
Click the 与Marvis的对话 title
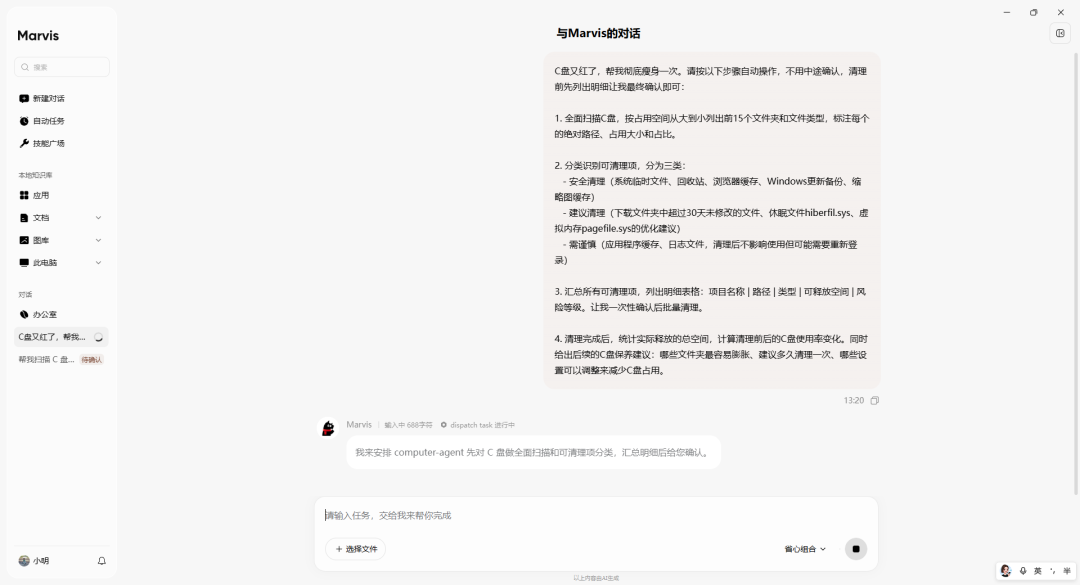tap(598, 33)
